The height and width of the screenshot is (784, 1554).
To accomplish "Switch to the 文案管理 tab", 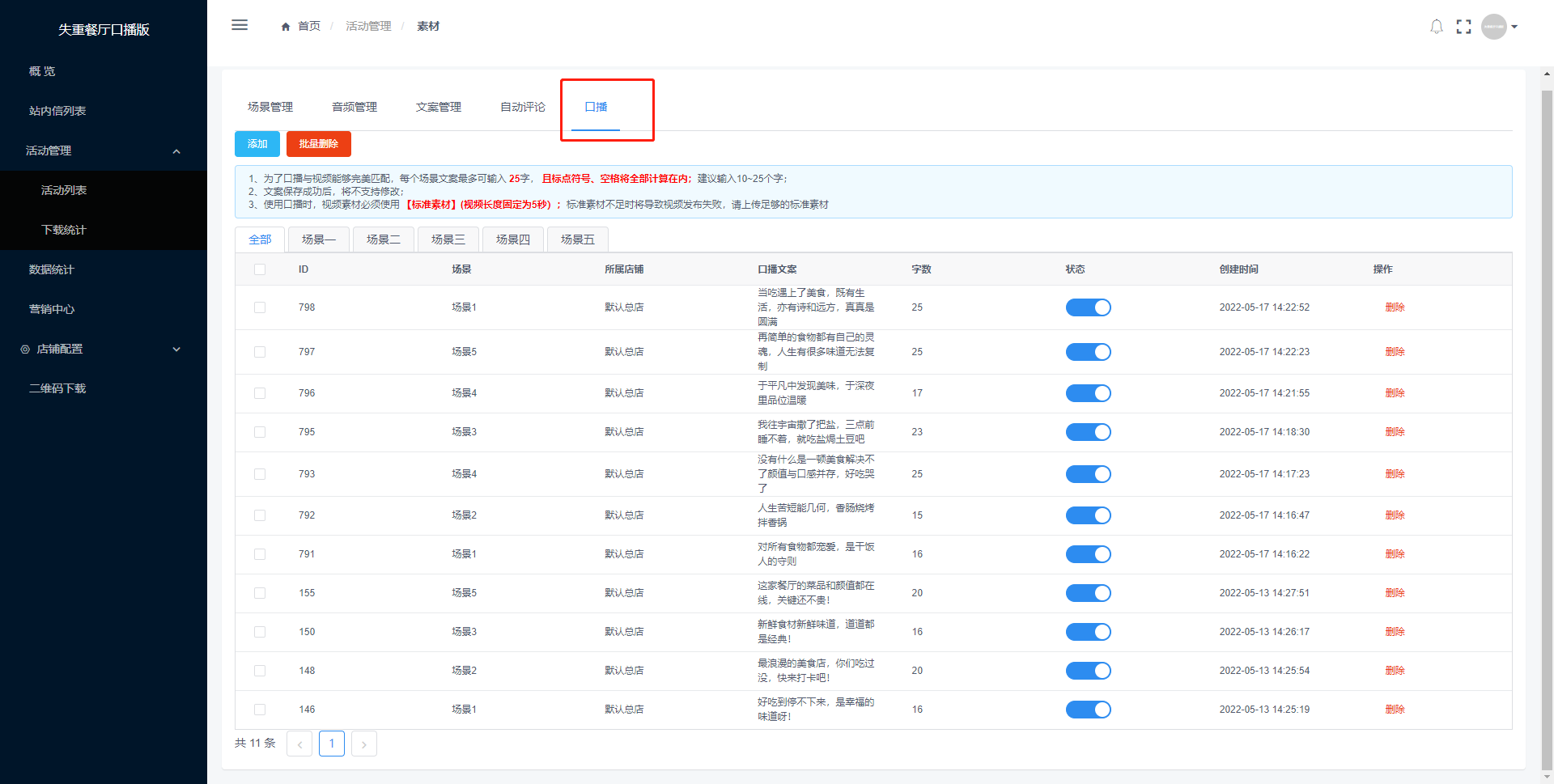I will tap(438, 107).
